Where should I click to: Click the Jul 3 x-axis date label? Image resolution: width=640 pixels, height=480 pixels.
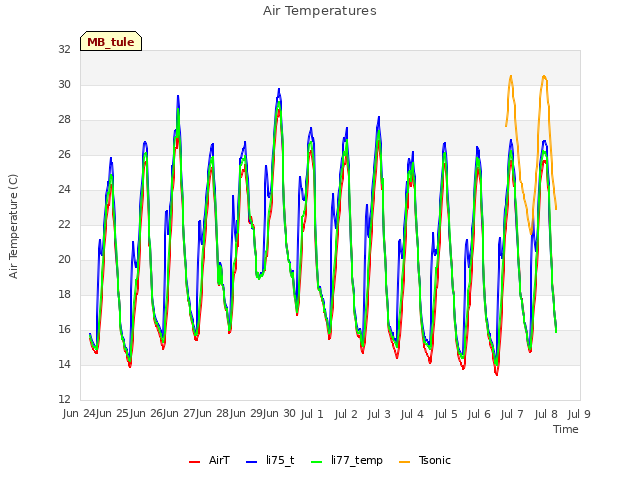click(x=379, y=414)
